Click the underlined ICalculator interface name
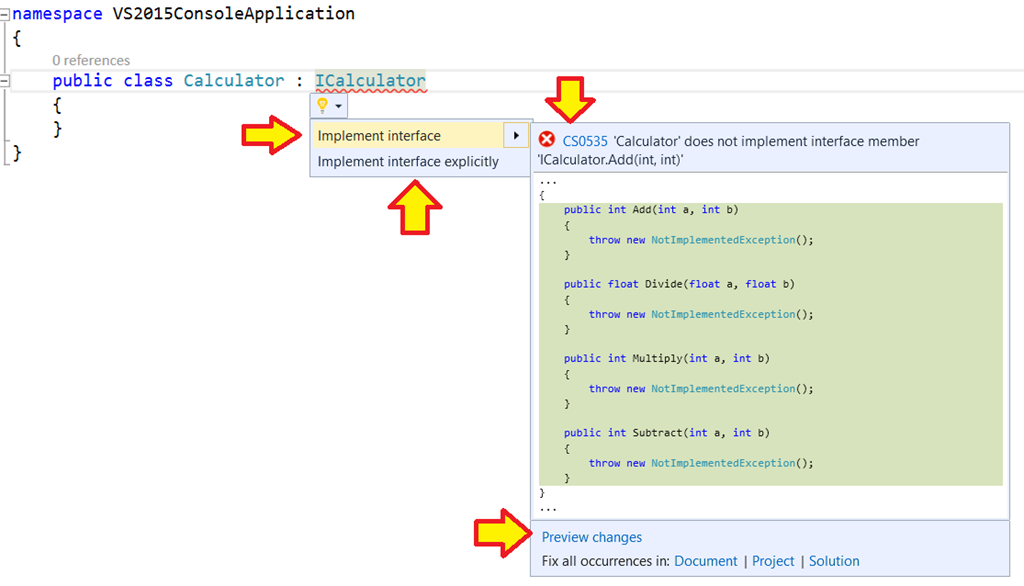Screen dimensions: 1024x586 (x=370, y=81)
